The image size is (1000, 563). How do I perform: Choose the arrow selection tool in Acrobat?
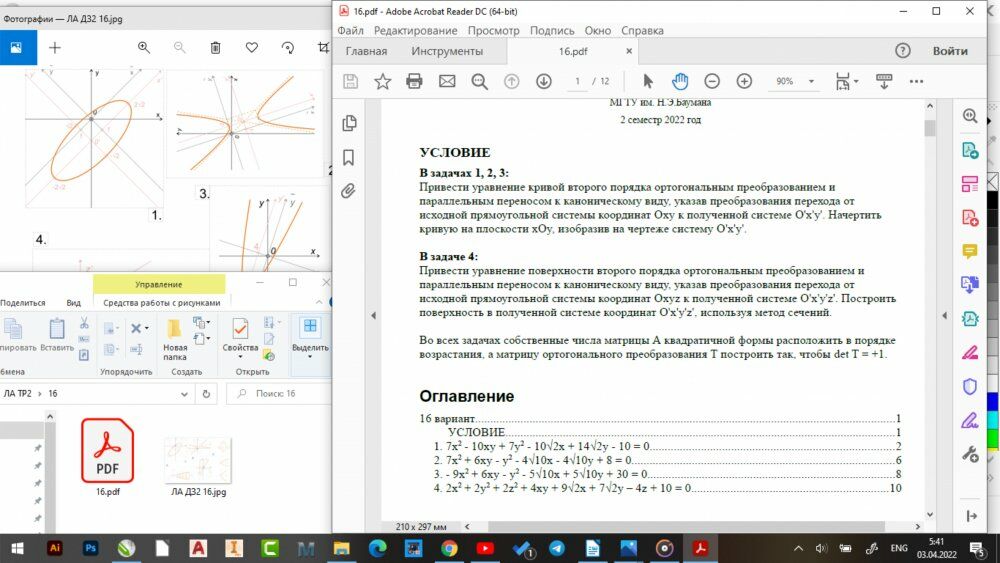pos(647,81)
